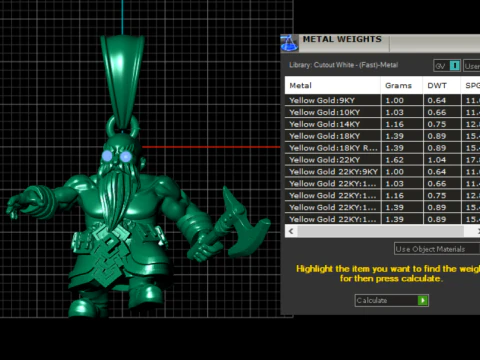Click the Metal Weights flask icon
Image resolution: width=480 pixels, height=360 pixels.
tap(289, 43)
